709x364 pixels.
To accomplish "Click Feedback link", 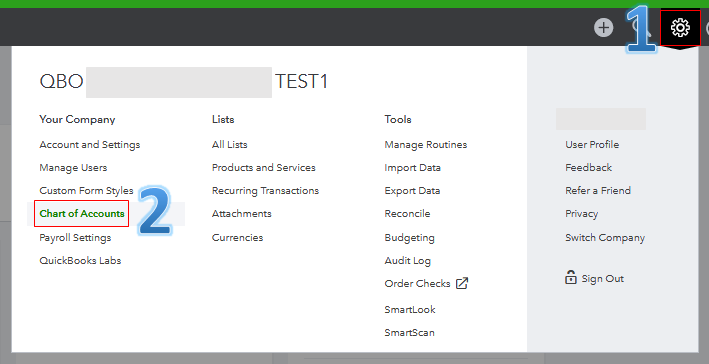I will click(588, 168).
